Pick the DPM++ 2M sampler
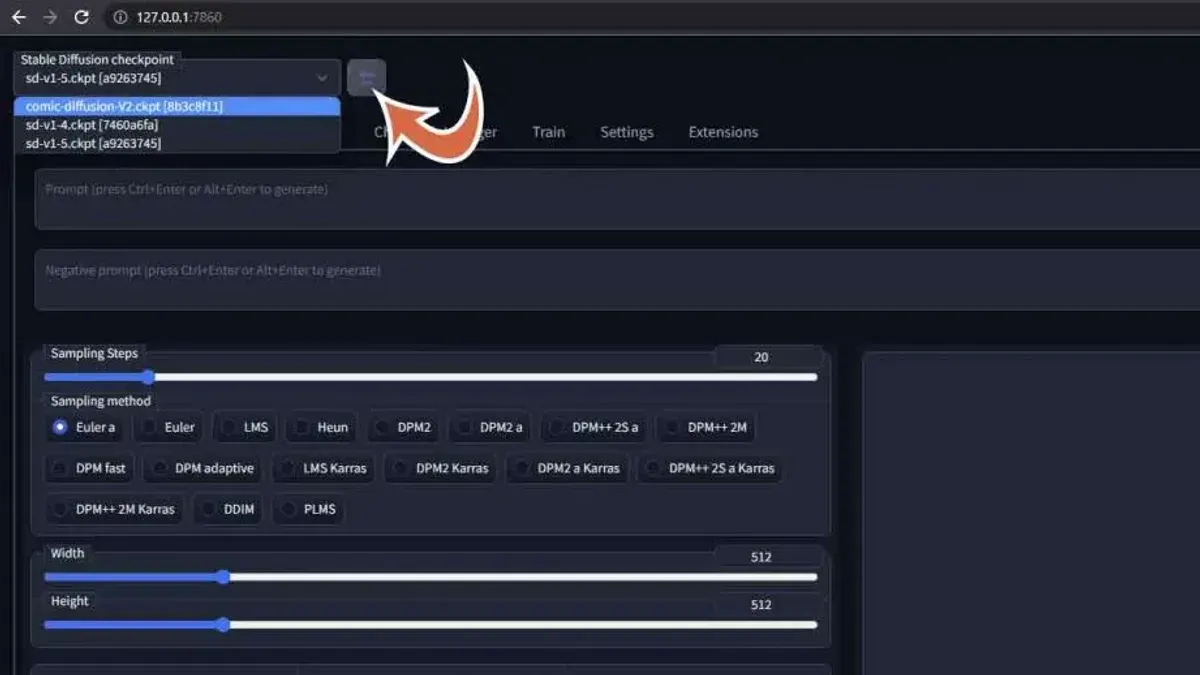The width and height of the screenshot is (1200, 675). tap(706, 427)
